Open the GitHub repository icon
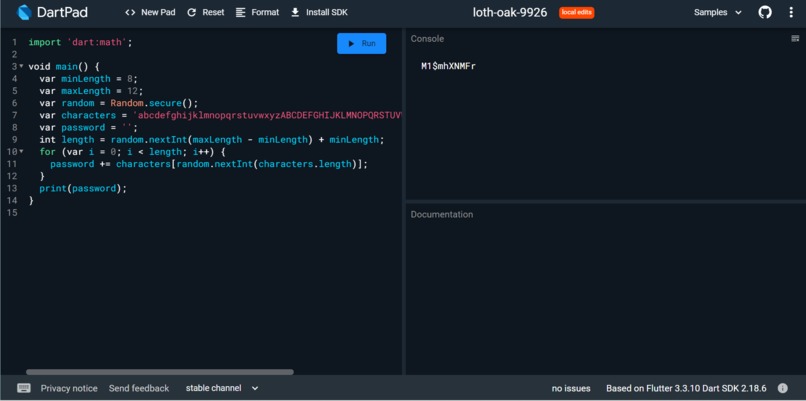The width and height of the screenshot is (806, 401). 765,12
